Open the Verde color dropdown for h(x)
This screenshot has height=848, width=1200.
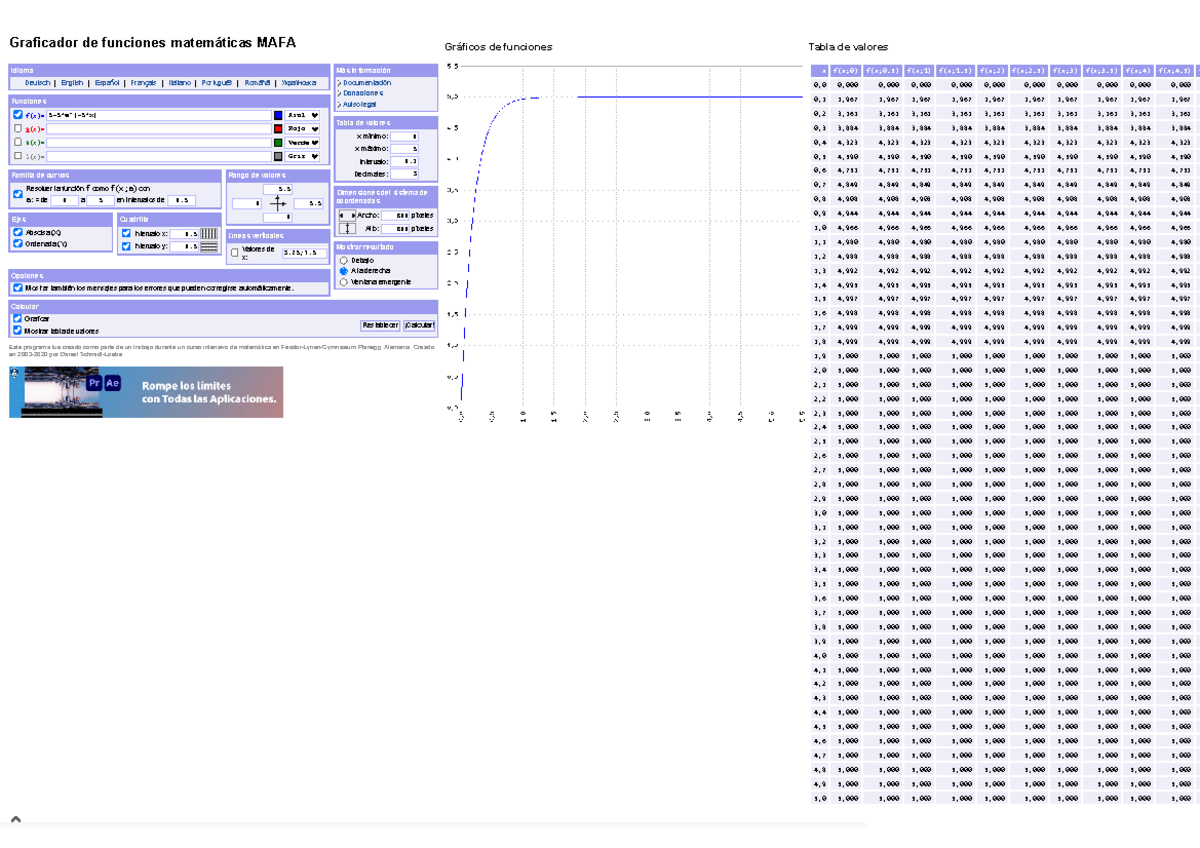[302, 143]
